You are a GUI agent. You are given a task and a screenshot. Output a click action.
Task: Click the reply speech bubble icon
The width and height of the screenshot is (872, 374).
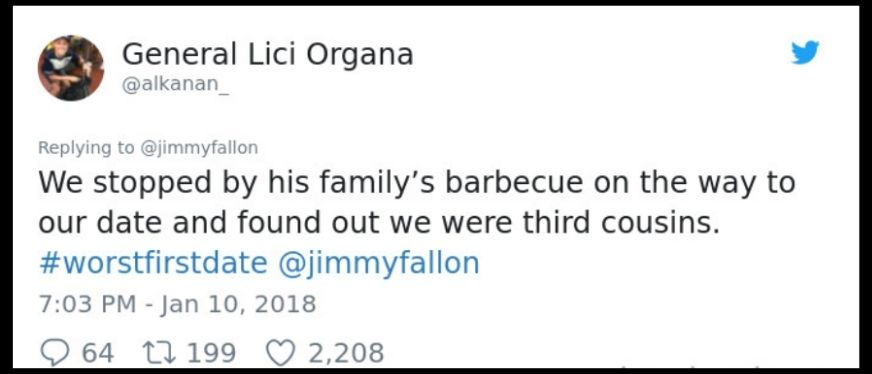pyautogui.click(x=56, y=352)
